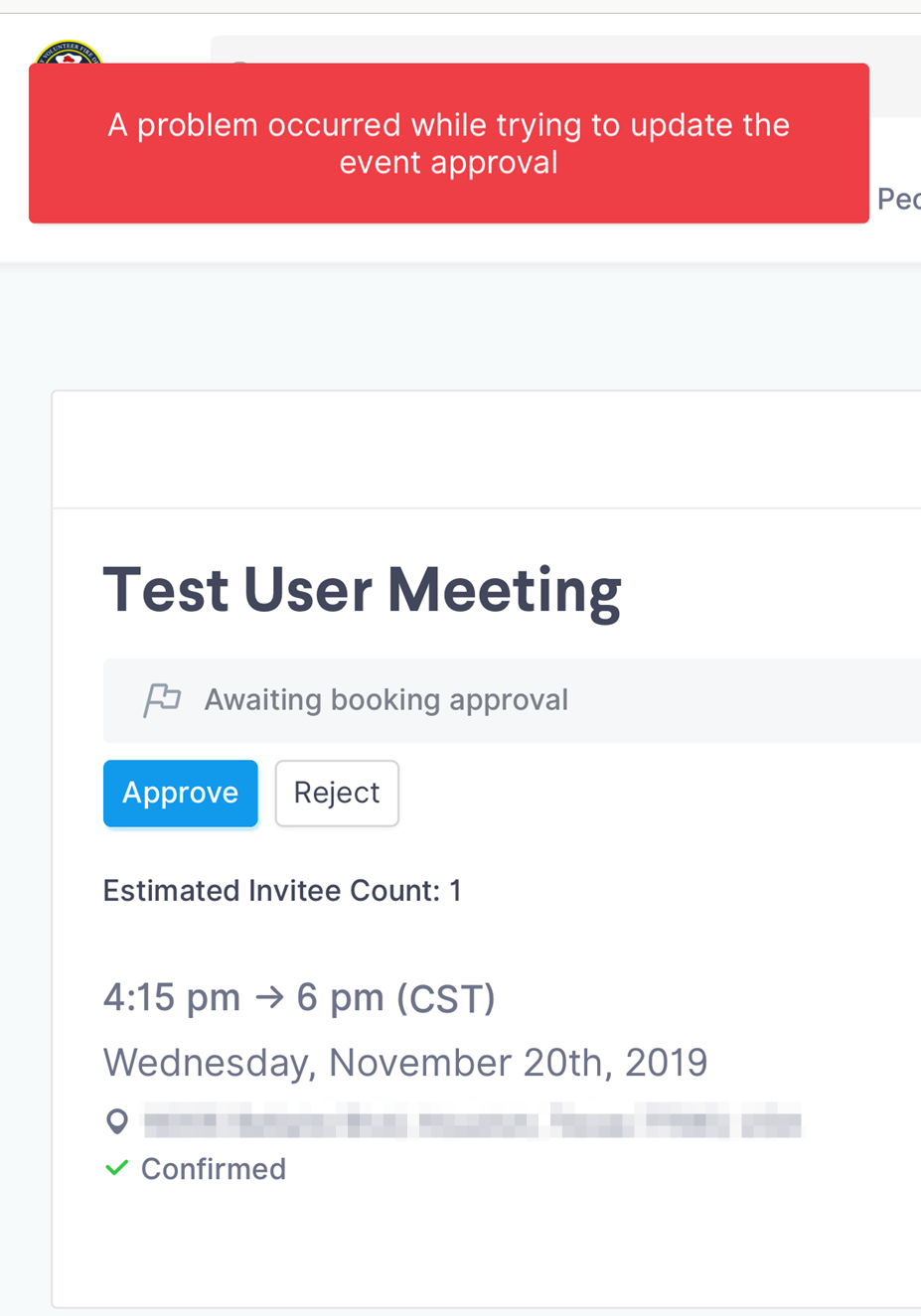Click the Awaiting booking approval status text
921x1316 pixels.
coord(386,699)
